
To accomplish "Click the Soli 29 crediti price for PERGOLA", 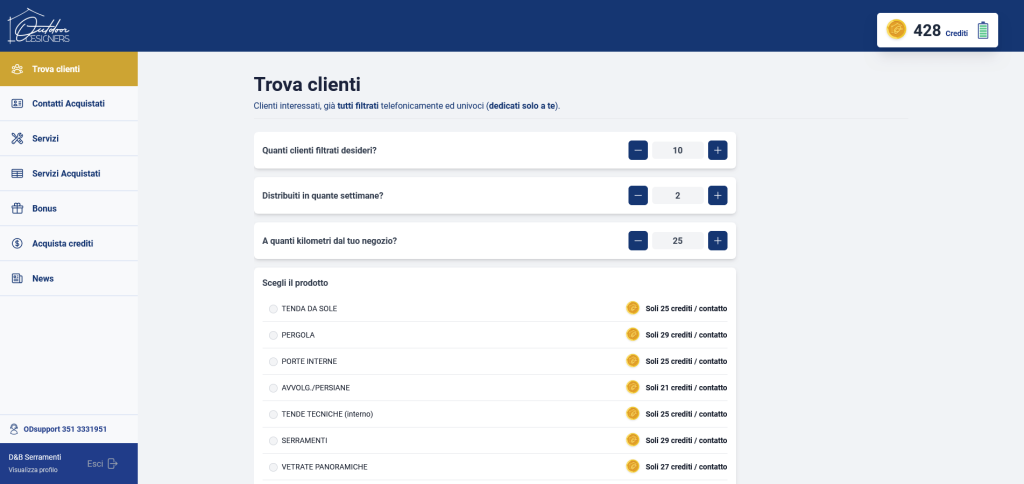I will (686, 334).
